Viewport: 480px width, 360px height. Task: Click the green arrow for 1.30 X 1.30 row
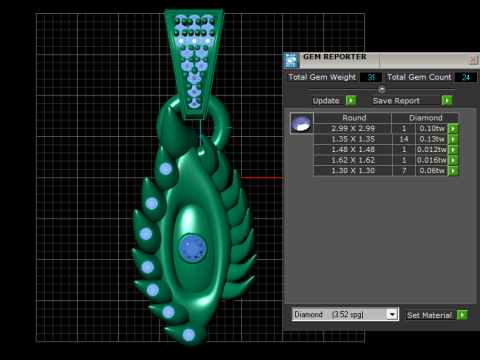point(453,171)
